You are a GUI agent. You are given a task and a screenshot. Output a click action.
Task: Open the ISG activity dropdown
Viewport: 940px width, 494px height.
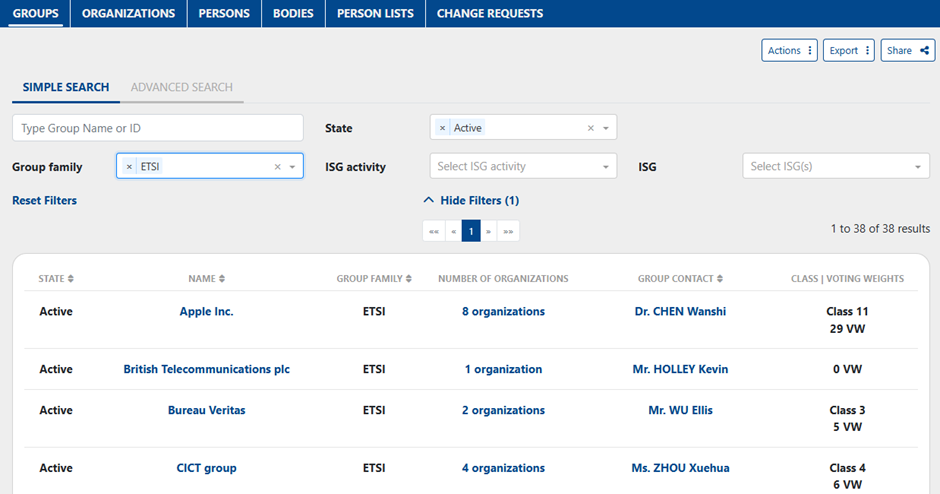(x=522, y=167)
